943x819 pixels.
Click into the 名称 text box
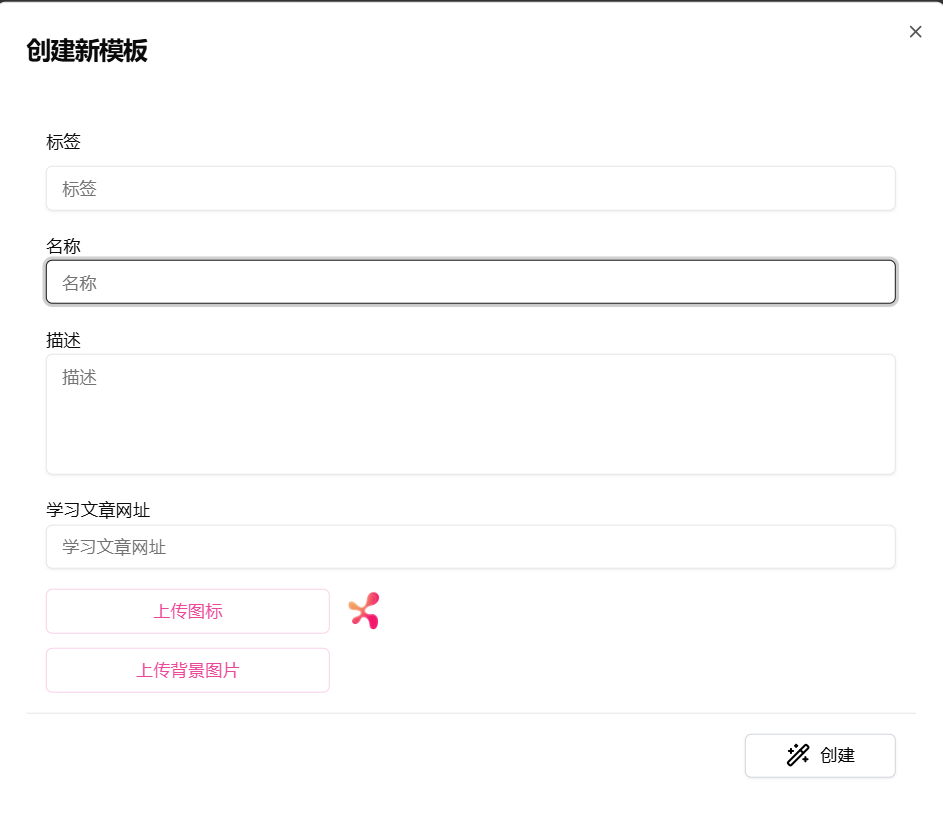(470, 282)
